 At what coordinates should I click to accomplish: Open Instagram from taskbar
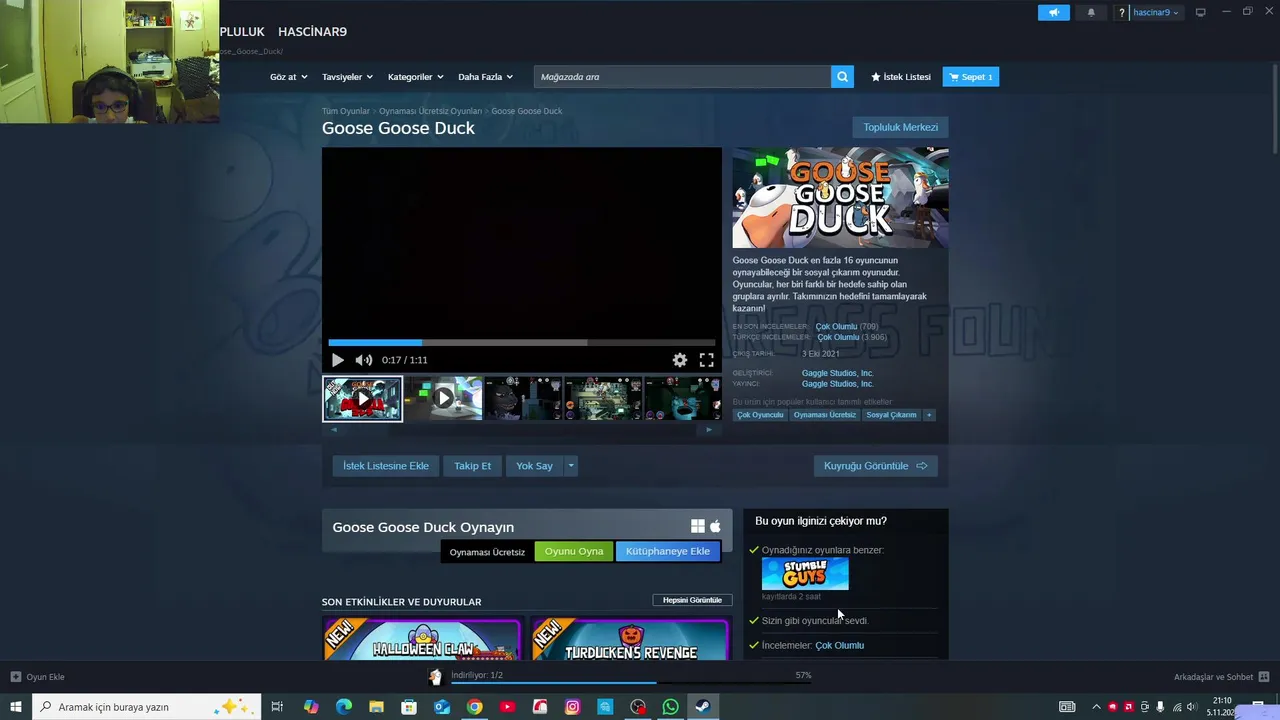click(x=572, y=707)
